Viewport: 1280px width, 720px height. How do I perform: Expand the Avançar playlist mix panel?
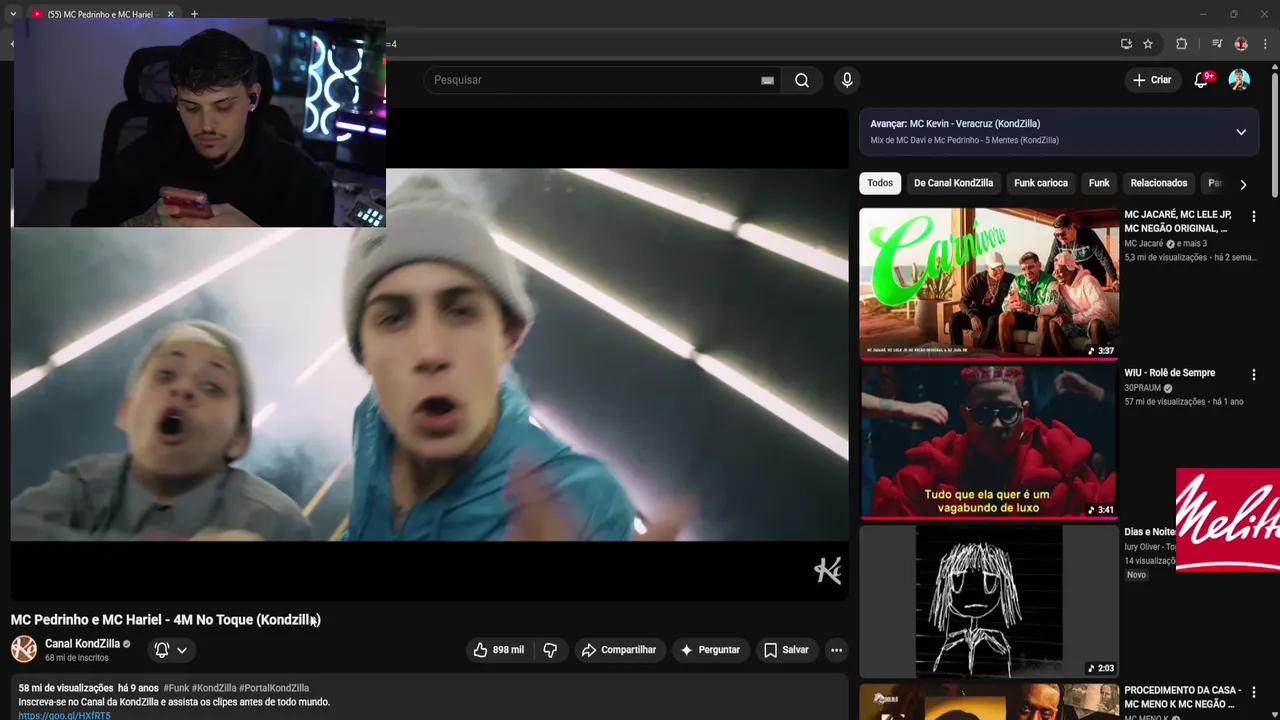coord(1241,132)
